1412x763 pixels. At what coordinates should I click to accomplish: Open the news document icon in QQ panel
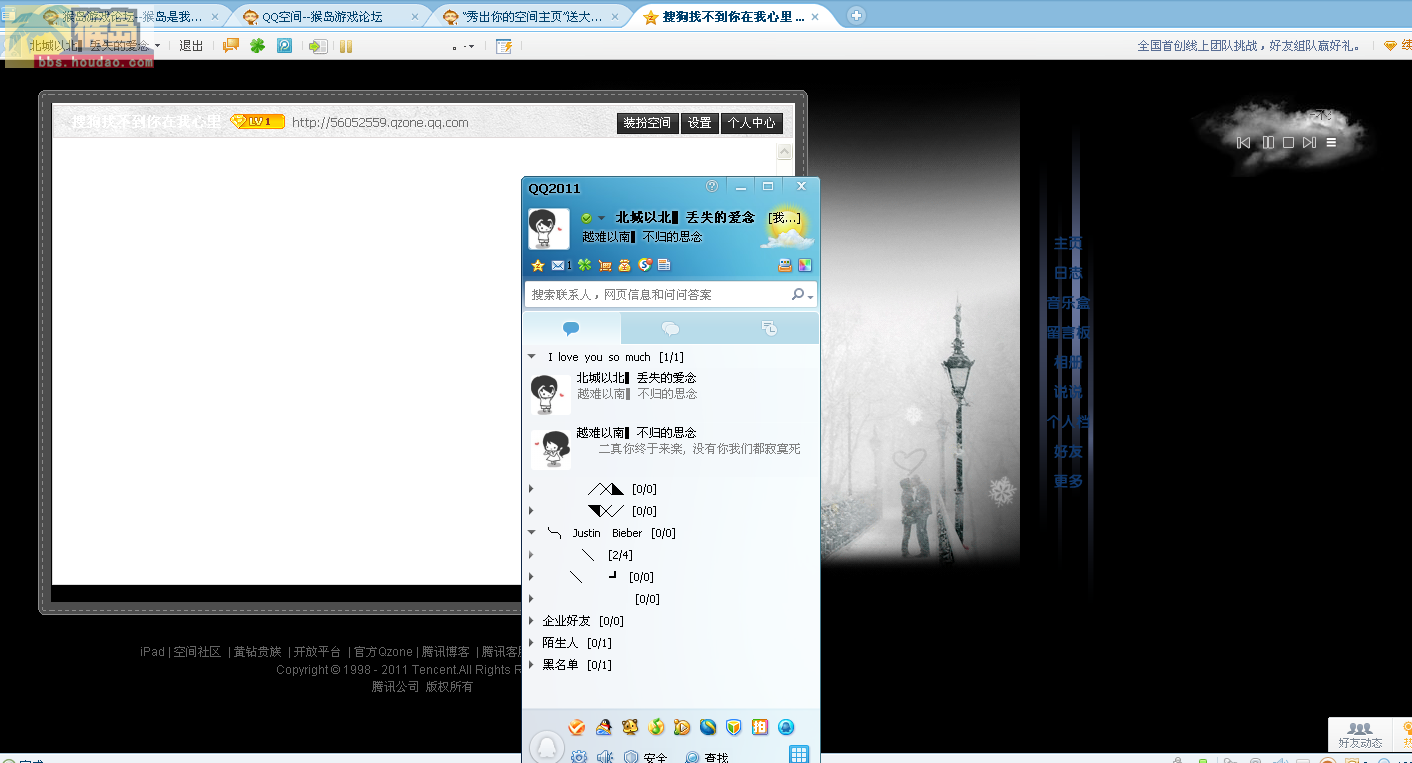[x=664, y=265]
